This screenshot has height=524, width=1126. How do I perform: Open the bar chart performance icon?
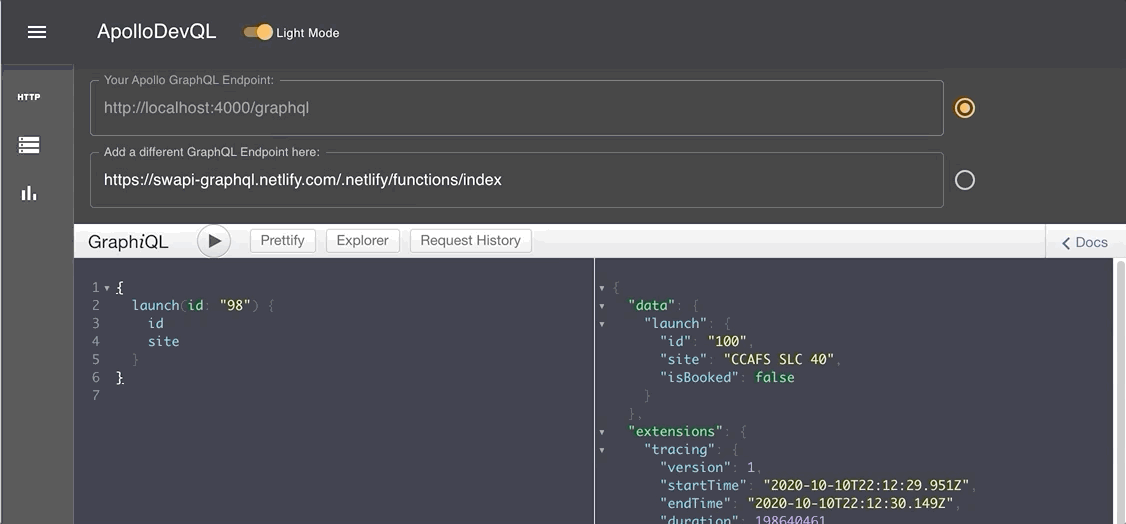pyautogui.click(x=29, y=193)
